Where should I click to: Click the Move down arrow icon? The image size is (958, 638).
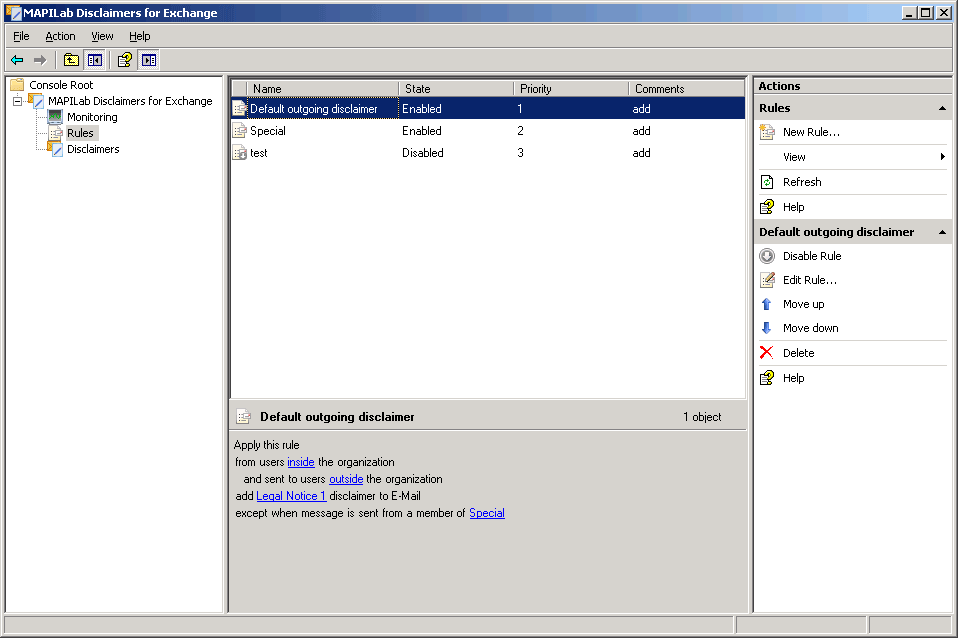tap(766, 328)
